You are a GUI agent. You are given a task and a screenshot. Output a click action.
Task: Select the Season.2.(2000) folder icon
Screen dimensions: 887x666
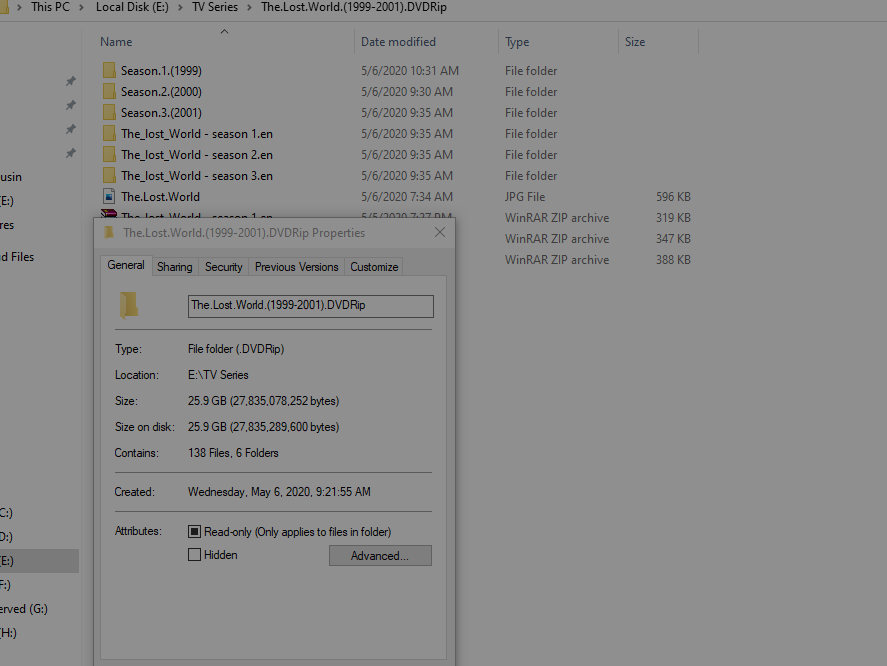109,91
